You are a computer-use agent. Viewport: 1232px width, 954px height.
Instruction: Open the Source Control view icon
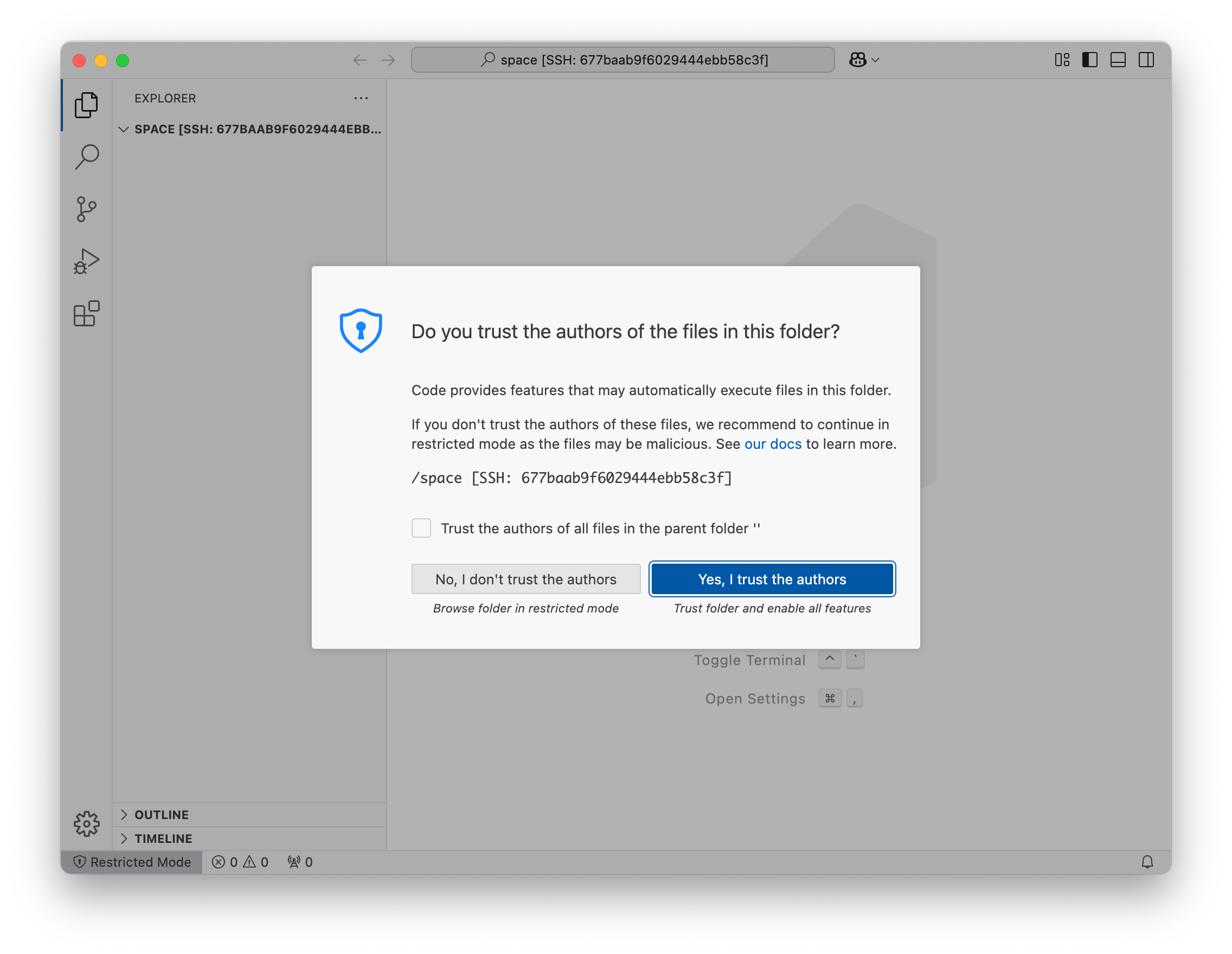[86, 209]
